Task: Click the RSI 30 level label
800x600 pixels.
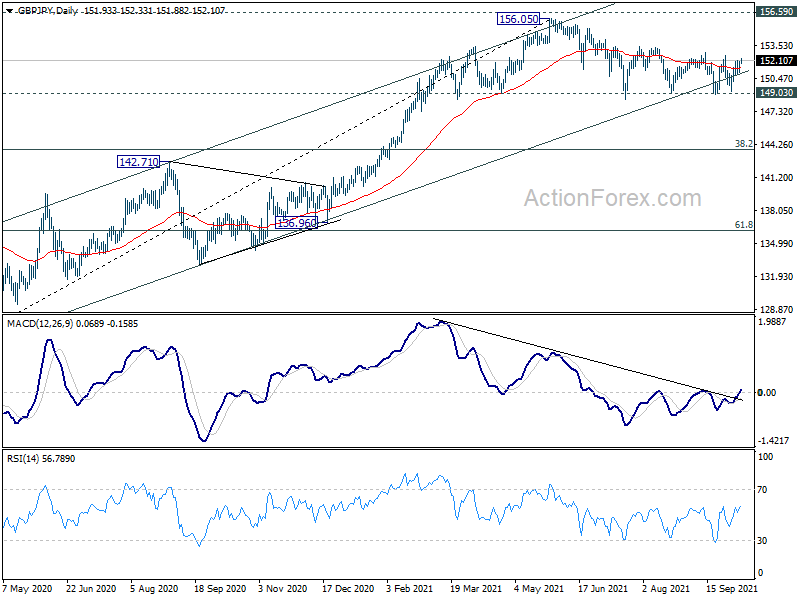Action: pos(762,540)
